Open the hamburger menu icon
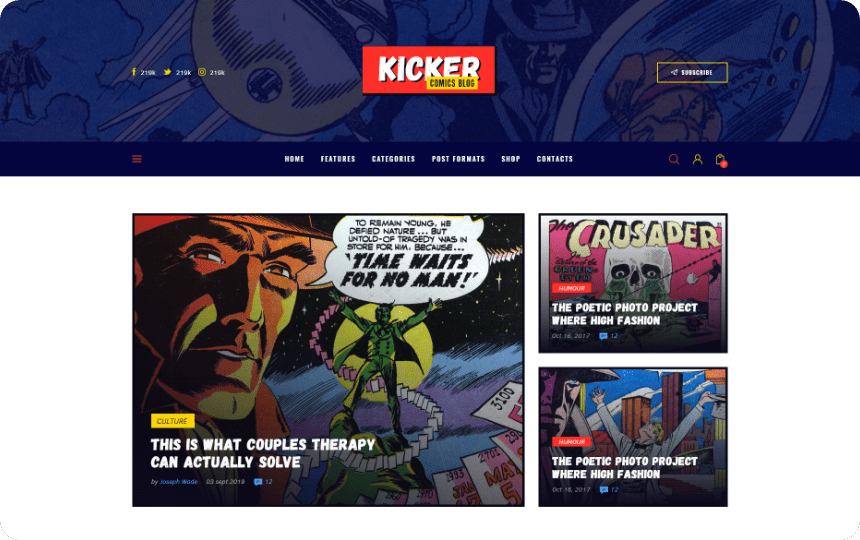 pos(137,159)
